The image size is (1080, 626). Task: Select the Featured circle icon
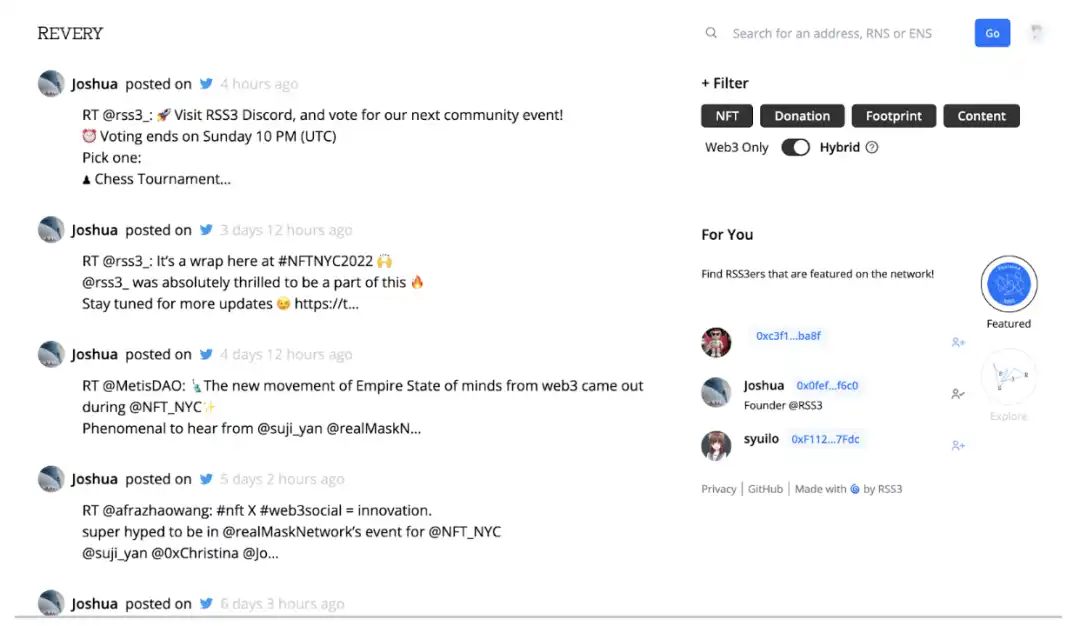pyautogui.click(x=1008, y=285)
